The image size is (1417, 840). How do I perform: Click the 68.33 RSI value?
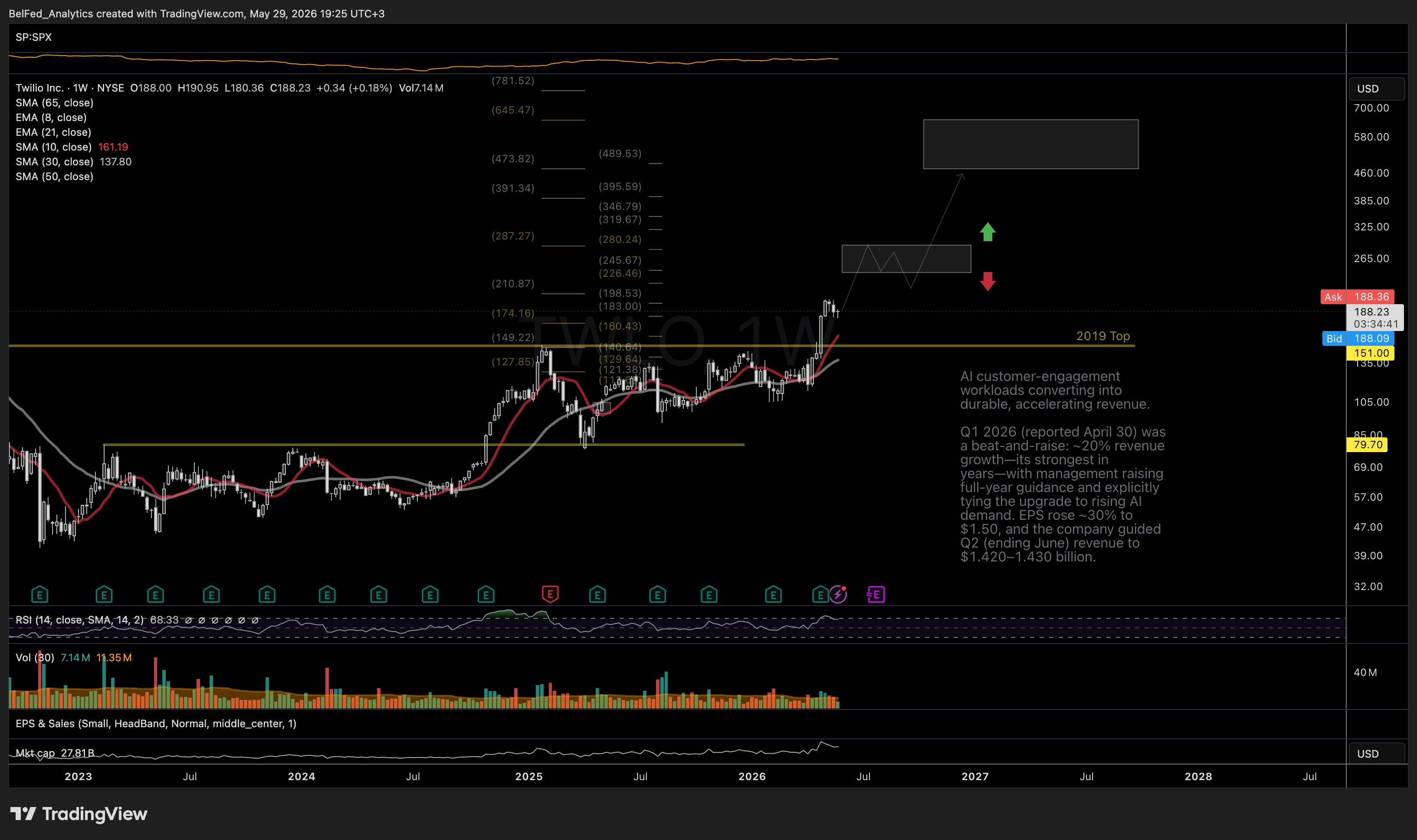pyautogui.click(x=164, y=620)
